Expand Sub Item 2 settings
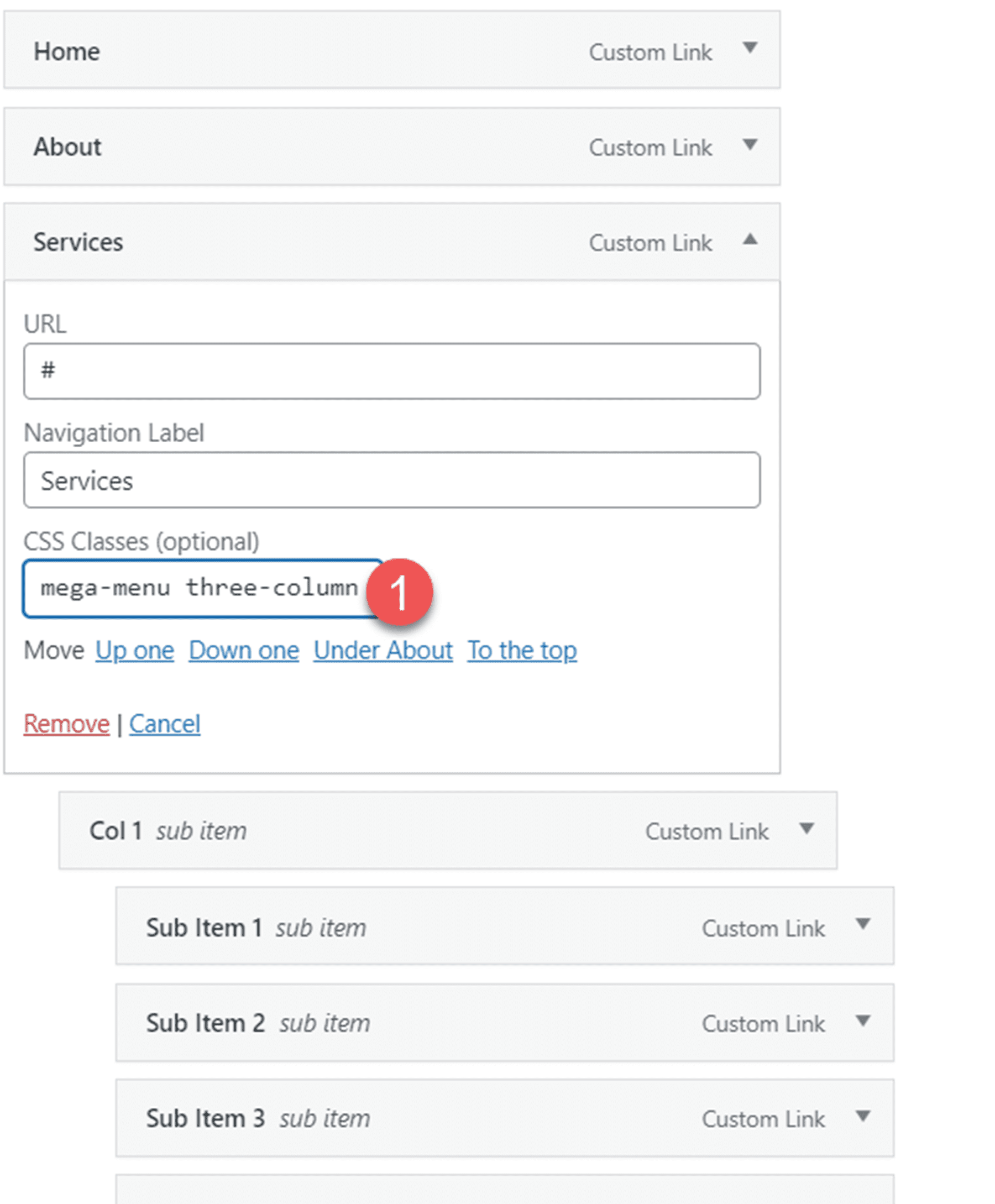The height and width of the screenshot is (1204, 995). pos(865,1022)
